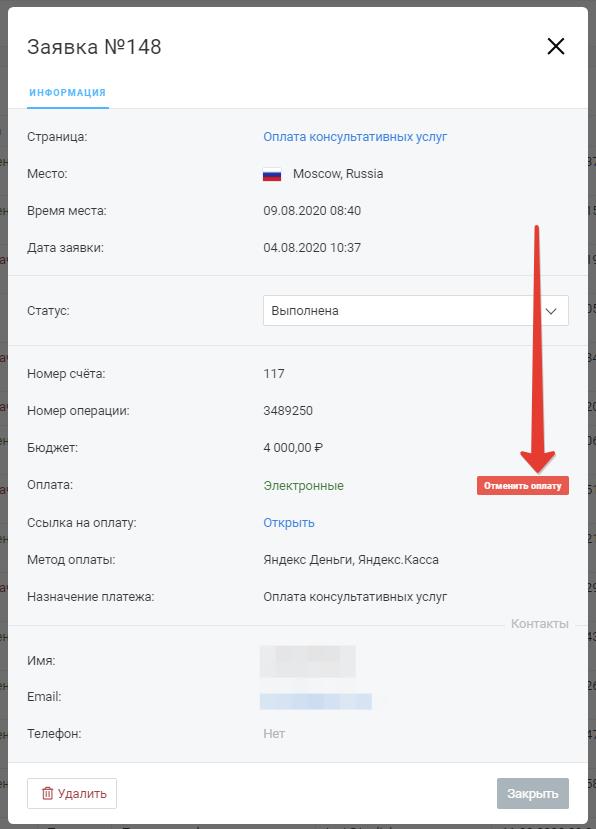Viewport: 596px width, 829px height.
Task: Click the Контакты section label
Action: (539, 624)
